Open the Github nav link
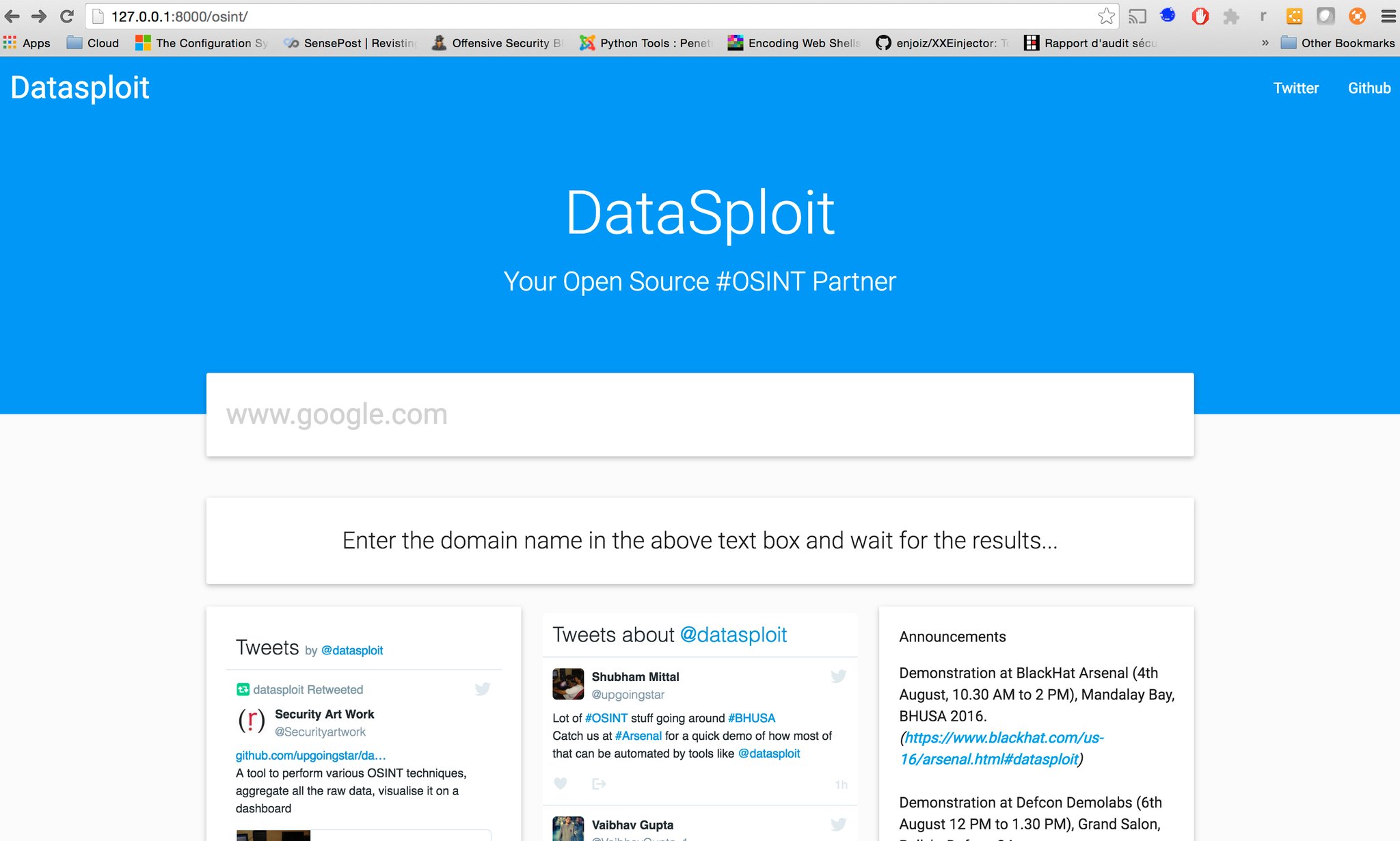Screen dimensions: 1400x841 (1369, 88)
